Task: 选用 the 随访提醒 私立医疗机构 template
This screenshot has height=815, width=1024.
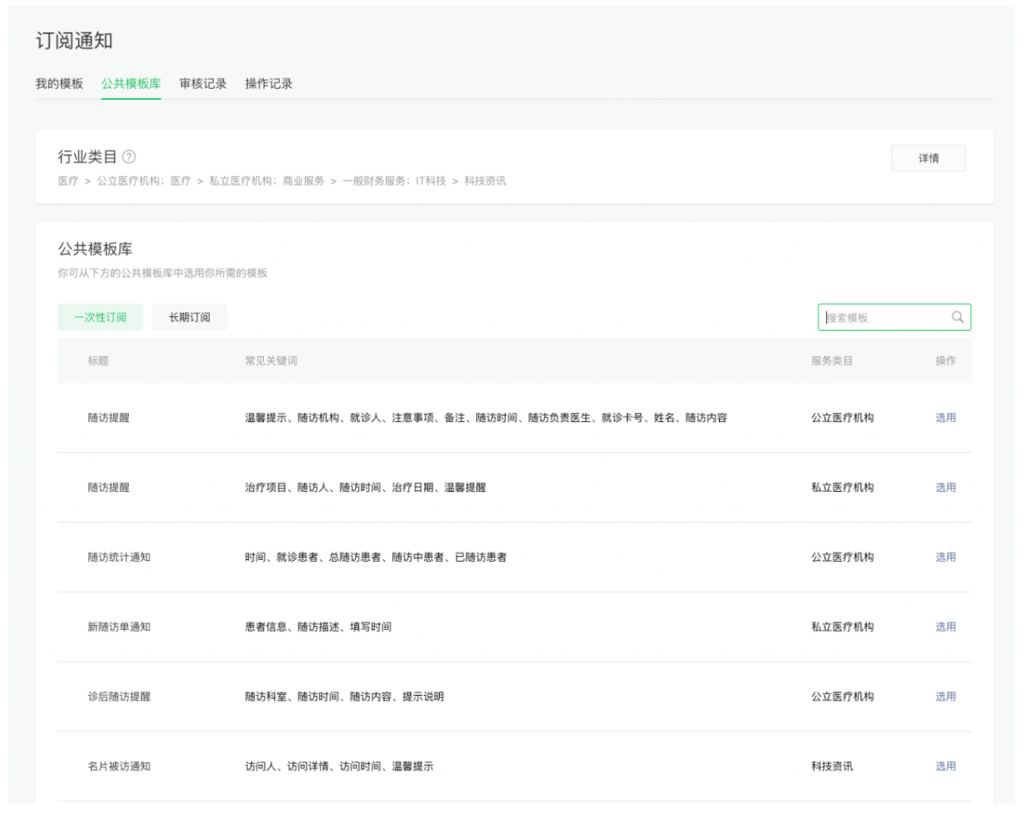Action: click(945, 487)
